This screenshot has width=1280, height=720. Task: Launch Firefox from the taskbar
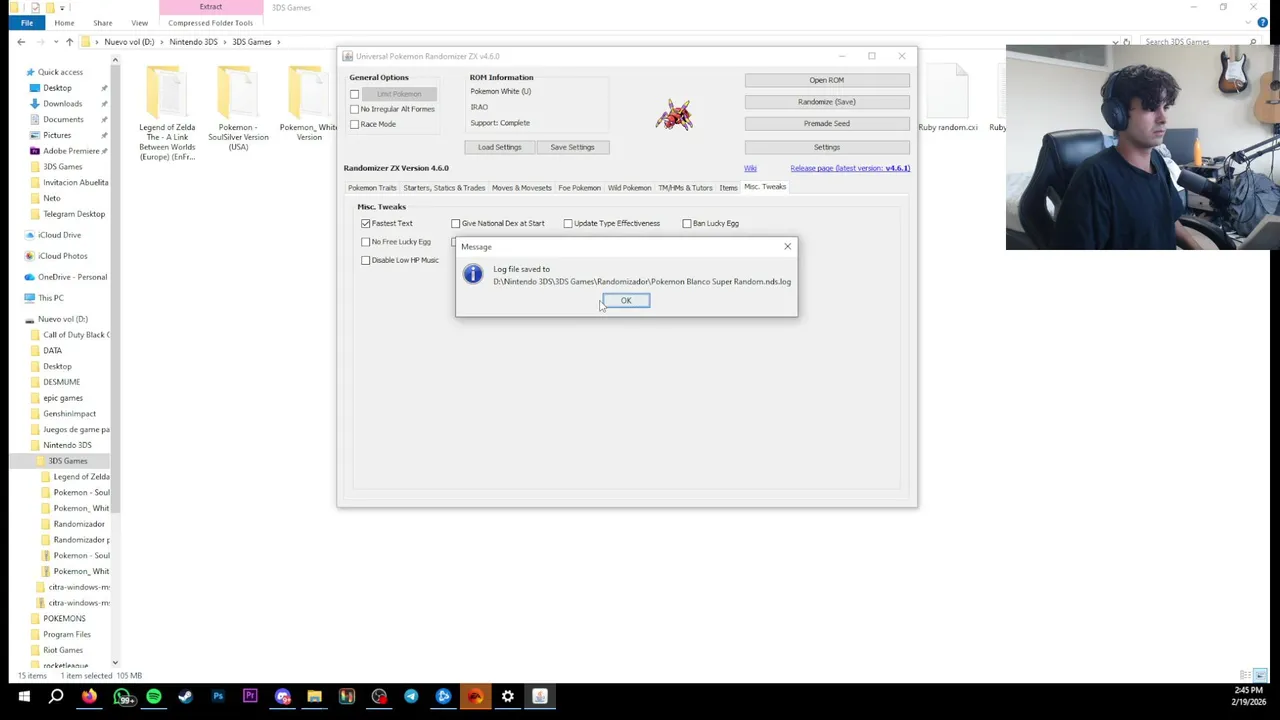(89, 696)
